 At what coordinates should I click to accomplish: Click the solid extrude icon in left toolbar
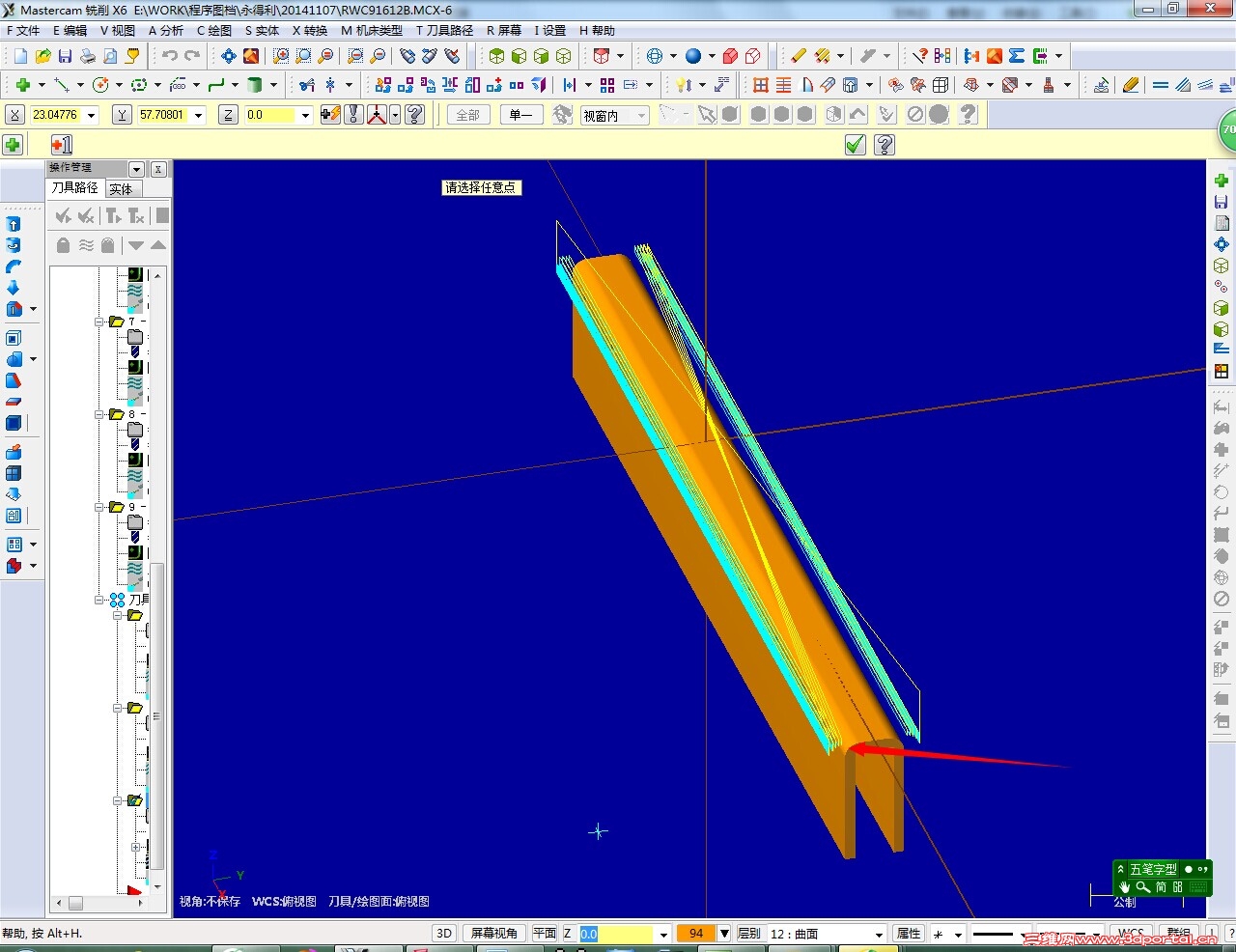point(14,224)
